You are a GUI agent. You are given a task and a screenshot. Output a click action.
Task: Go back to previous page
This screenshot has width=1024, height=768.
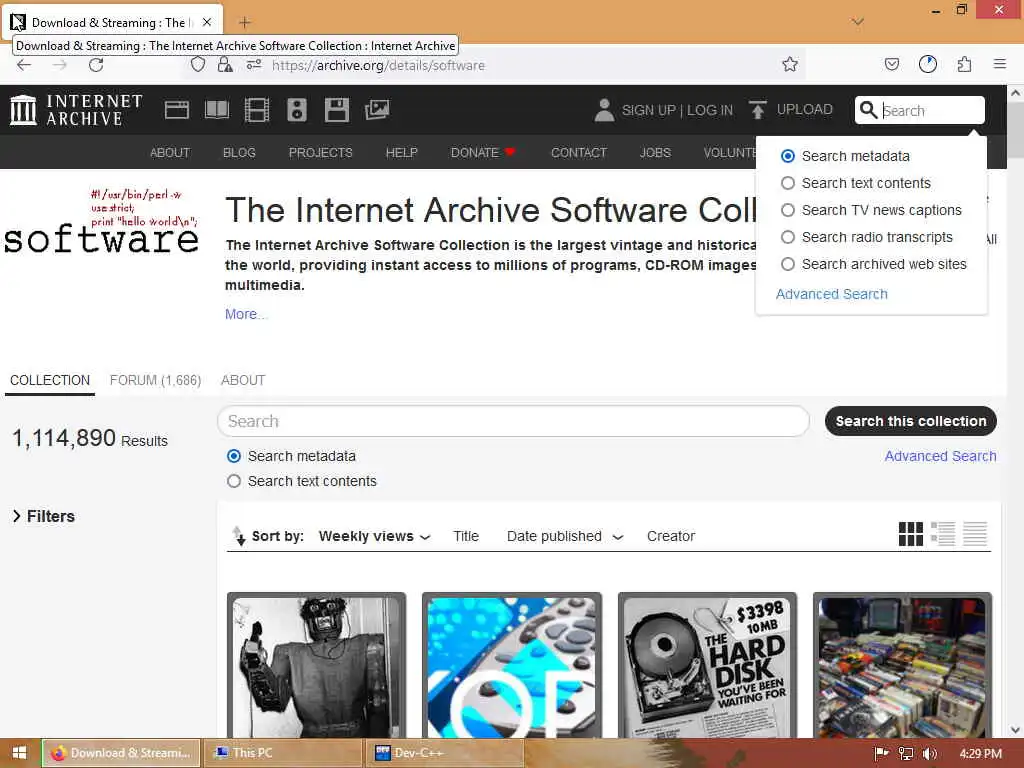[x=24, y=65]
